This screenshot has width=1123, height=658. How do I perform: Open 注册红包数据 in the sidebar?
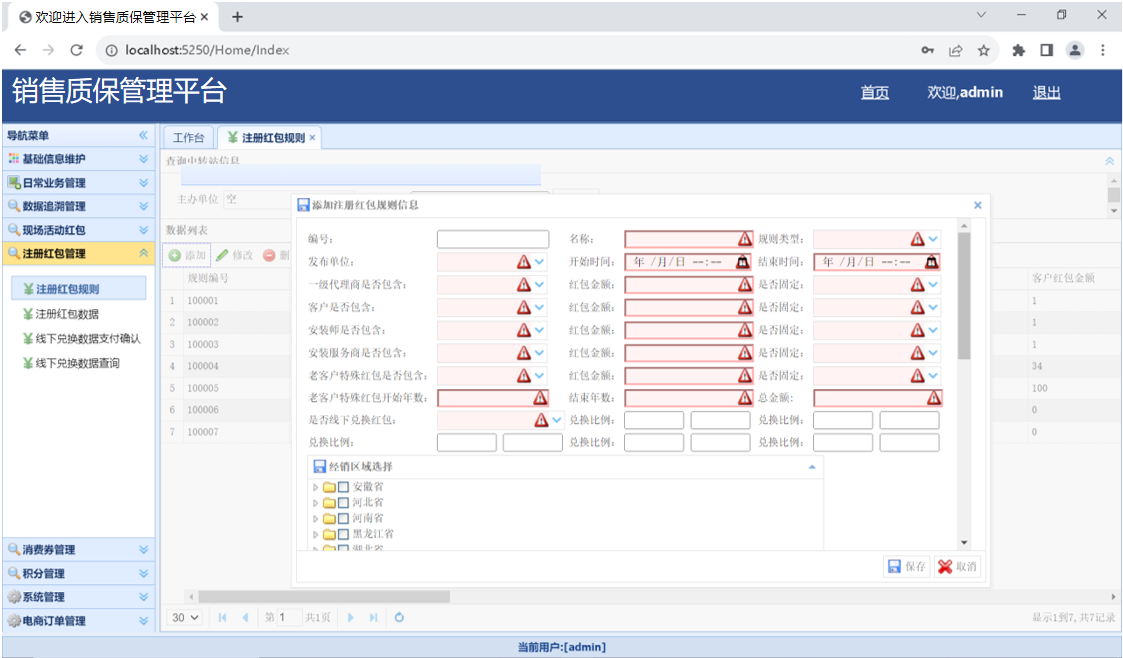click(67, 314)
